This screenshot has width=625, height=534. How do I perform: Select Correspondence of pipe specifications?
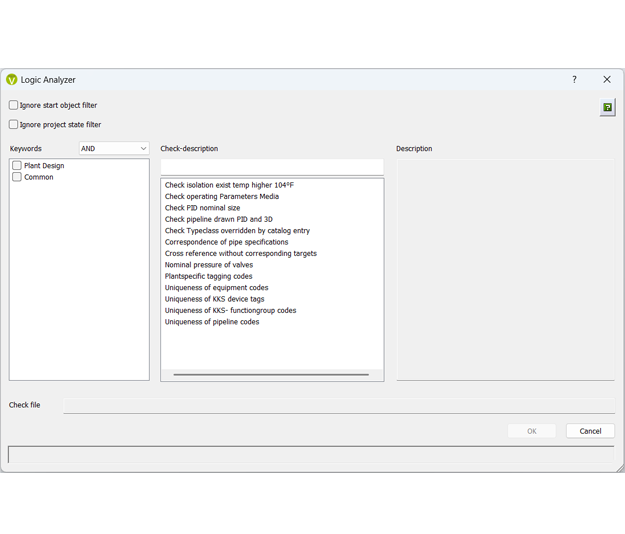tap(226, 242)
